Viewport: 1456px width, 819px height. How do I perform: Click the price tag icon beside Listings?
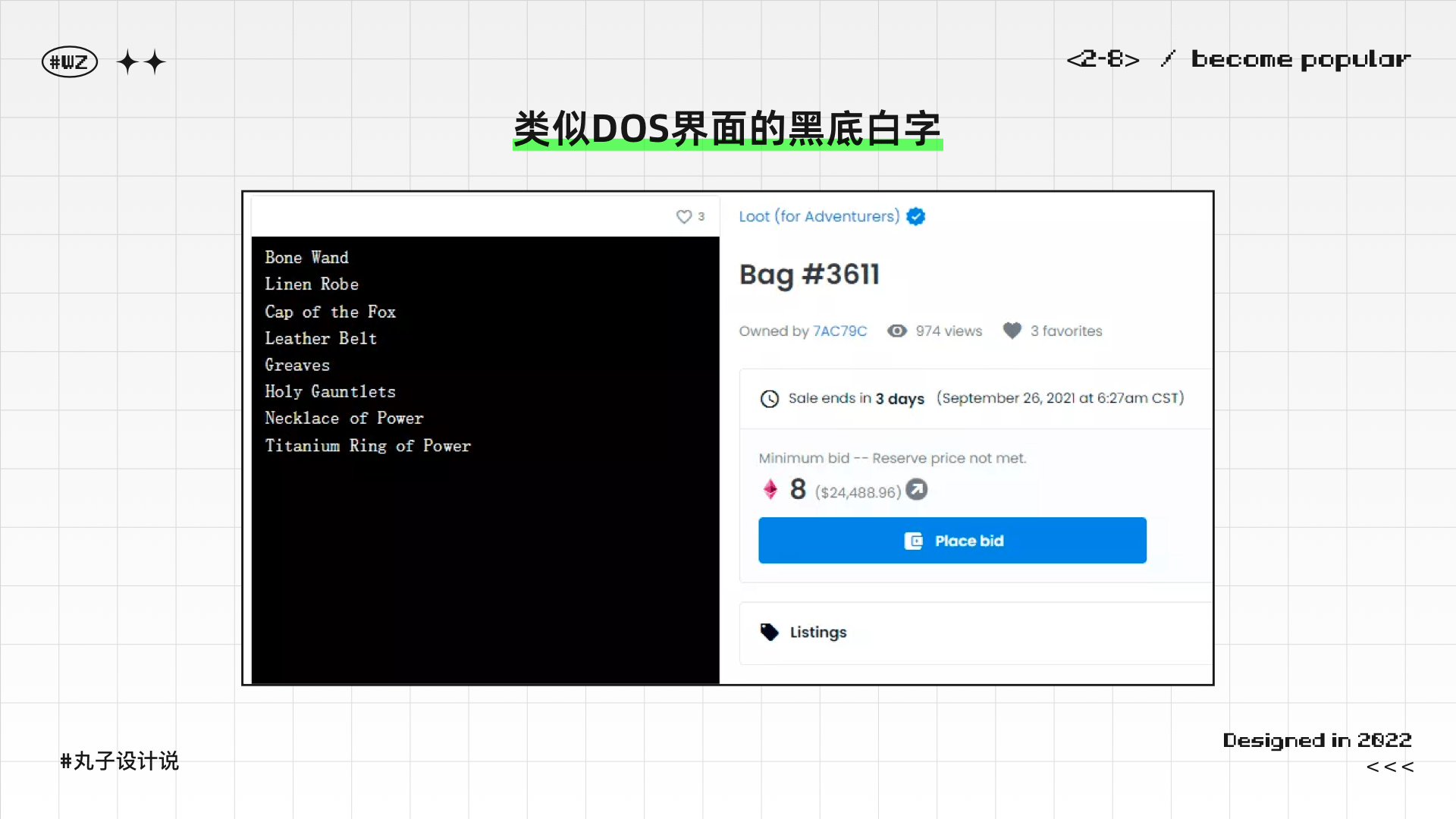click(x=770, y=632)
